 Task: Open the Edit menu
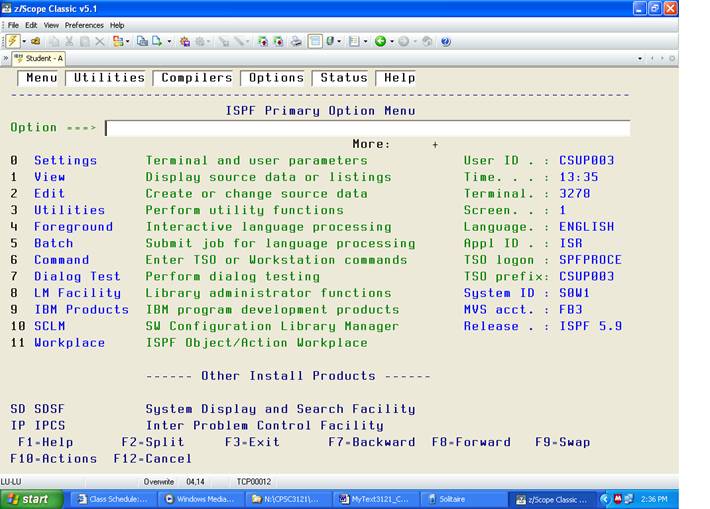(x=31, y=25)
